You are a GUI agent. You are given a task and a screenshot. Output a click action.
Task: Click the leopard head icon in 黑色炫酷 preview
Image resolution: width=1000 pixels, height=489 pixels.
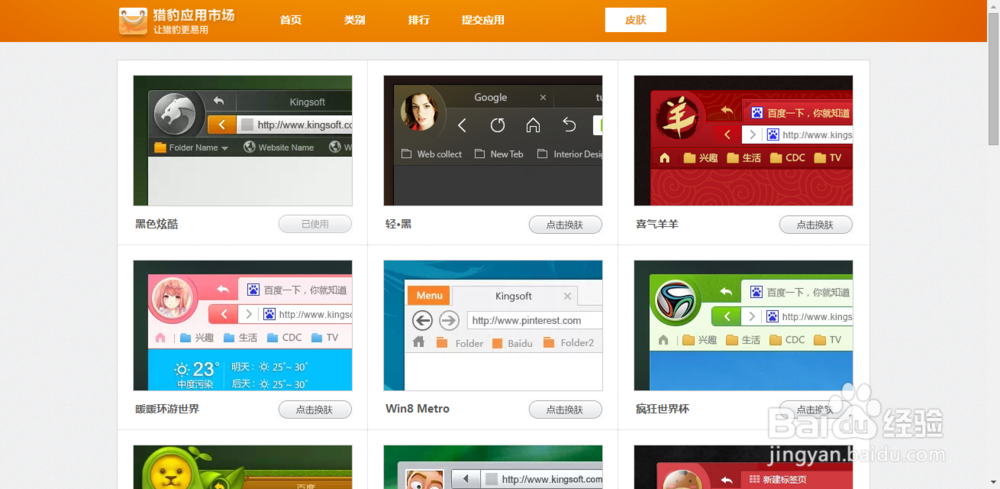(x=175, y=115)
